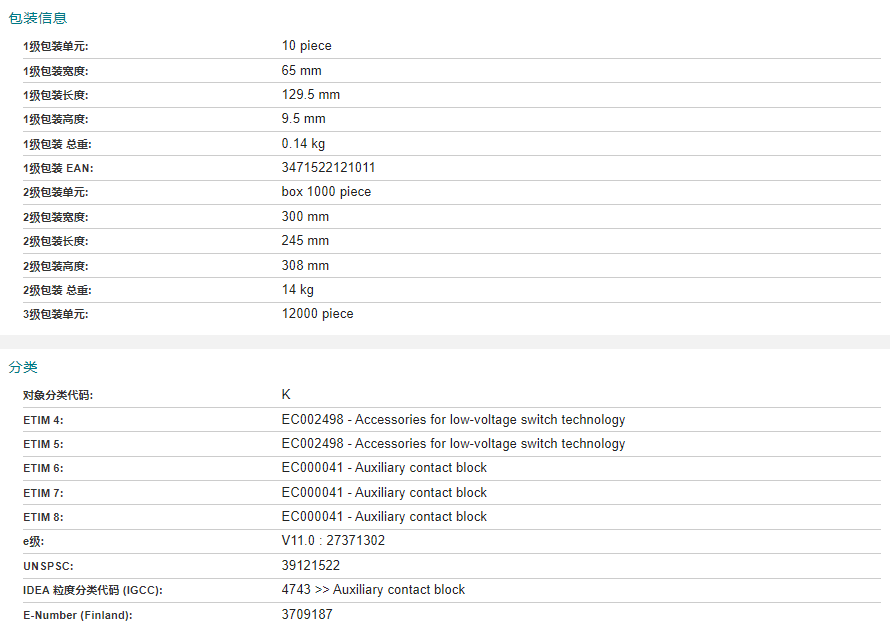Select the ETIM 5 classification value
Image resolution: width=890 pixels, height=635 pixels.
click(453, 444)
